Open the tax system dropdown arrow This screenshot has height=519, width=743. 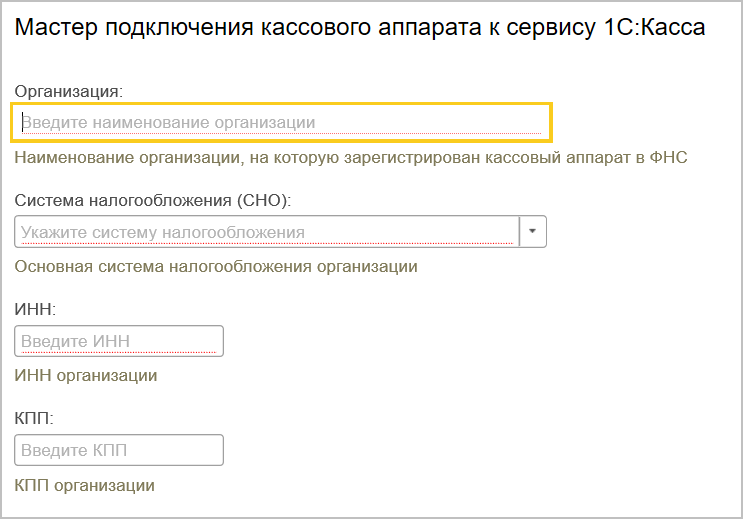pyautogui.click(x=533, y=232)
